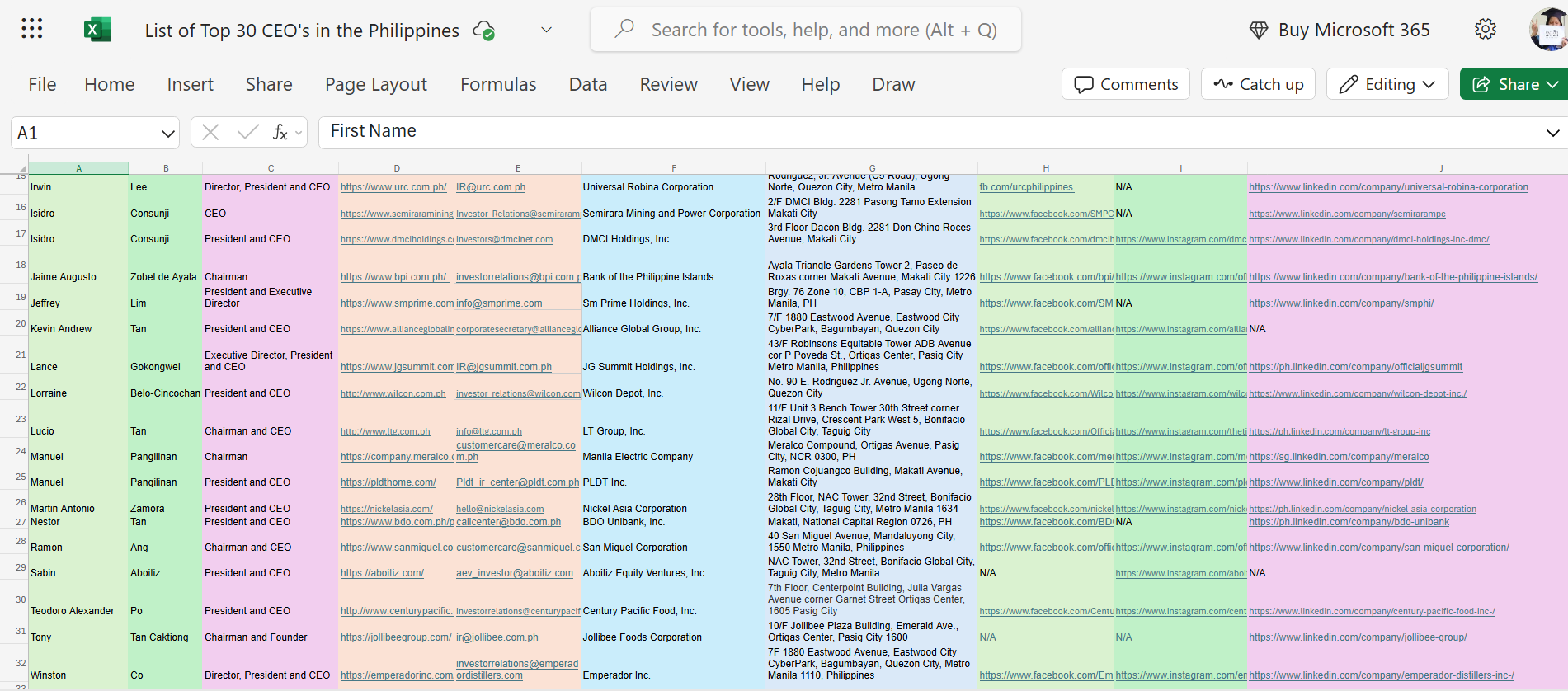
Task: Open the Settings gear icon
Action: (x=1486, y=30)
